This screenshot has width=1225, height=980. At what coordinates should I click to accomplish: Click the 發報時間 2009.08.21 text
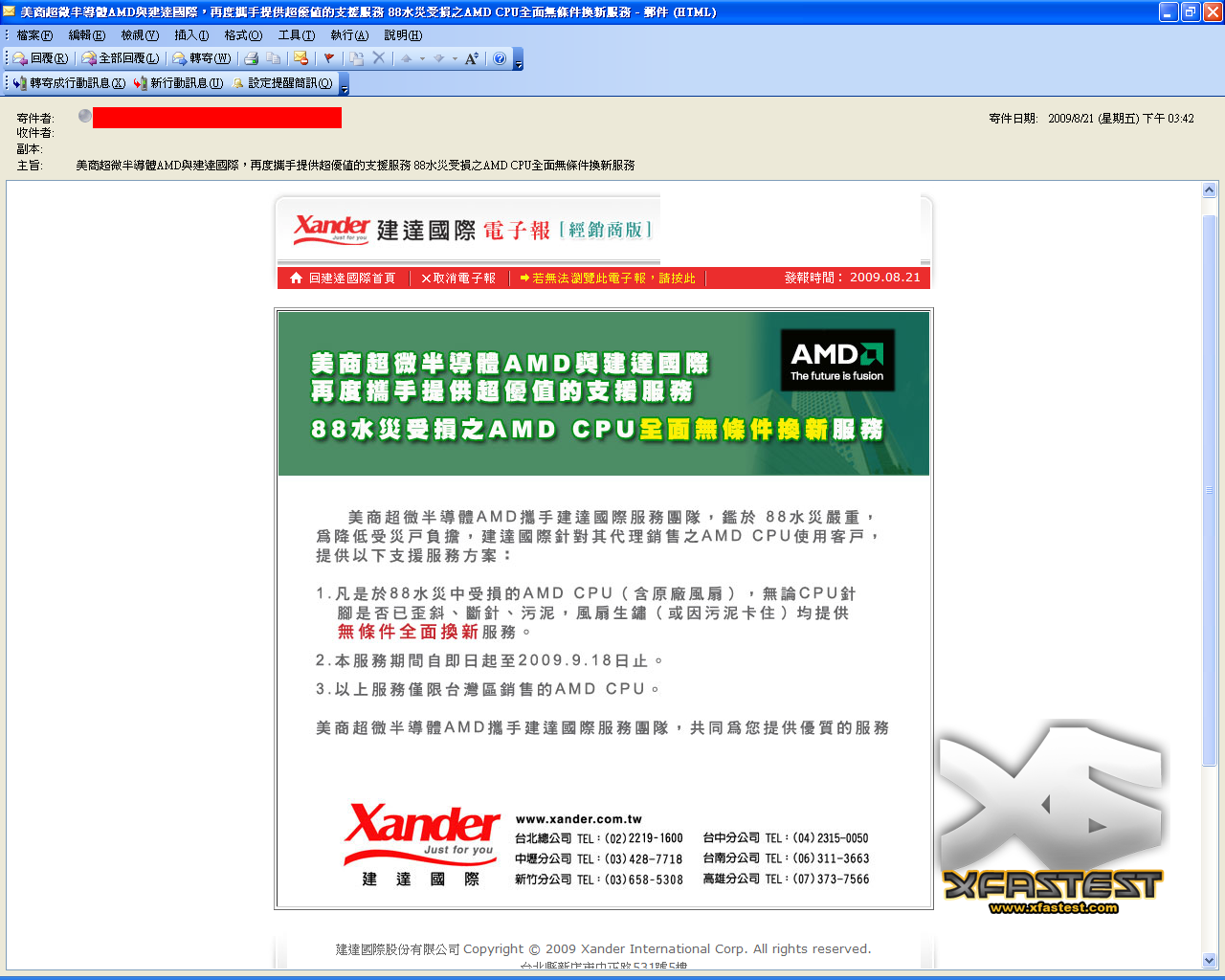coord(853,278)
